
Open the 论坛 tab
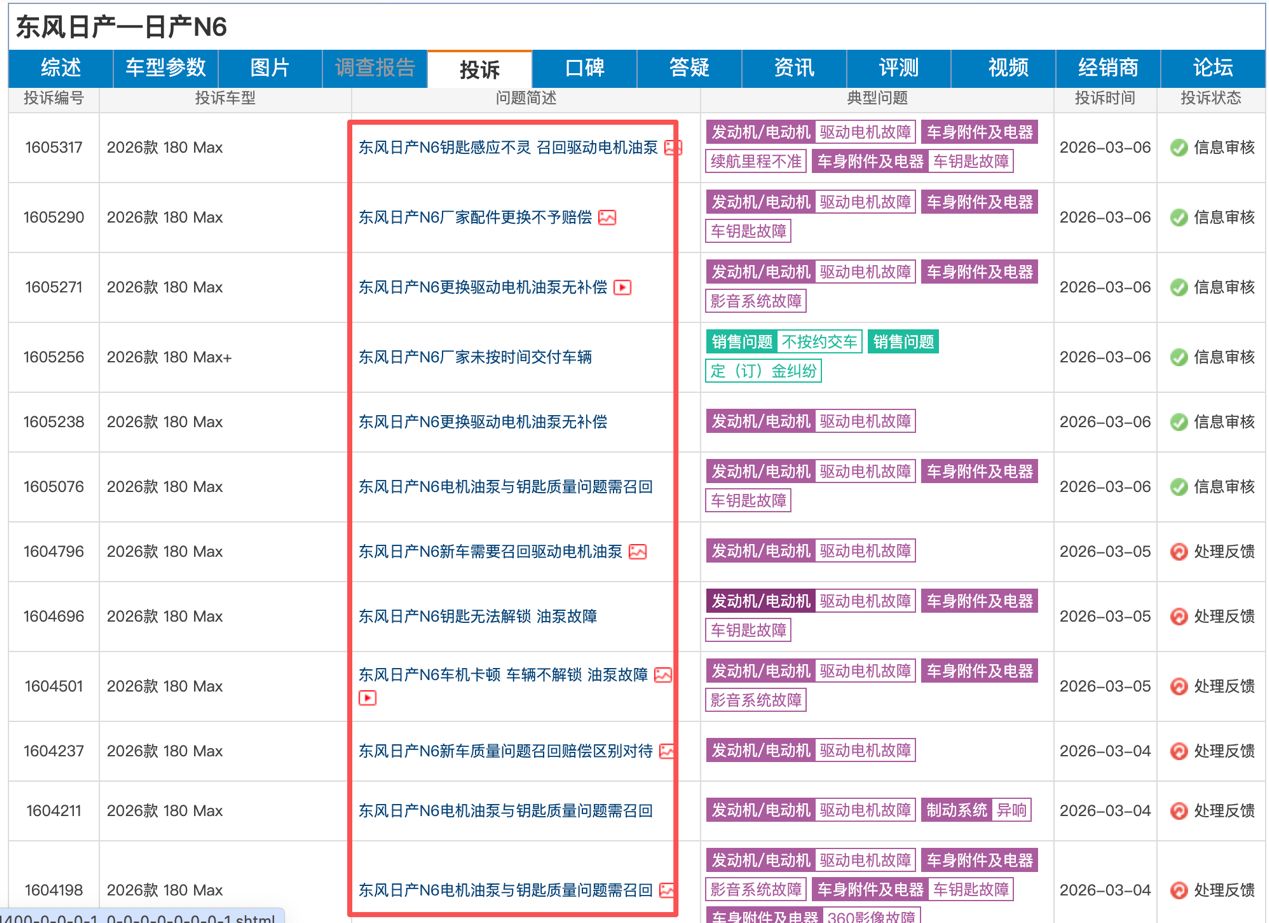point(1213,68)
